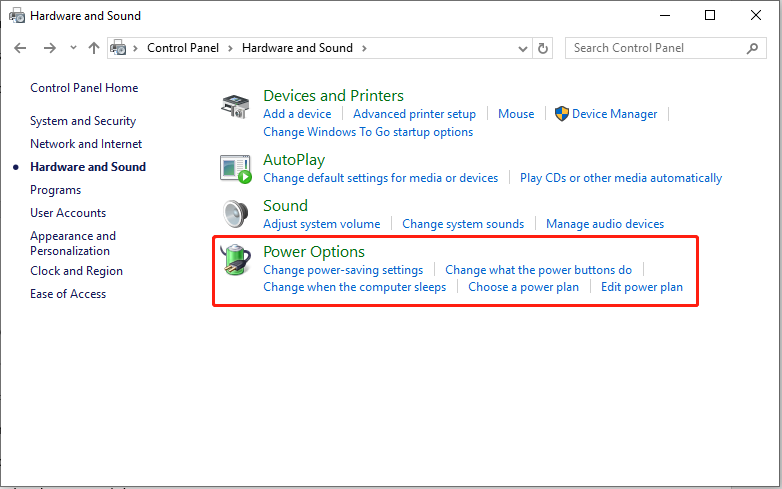Open Control Panel Home

coord(84,88)
